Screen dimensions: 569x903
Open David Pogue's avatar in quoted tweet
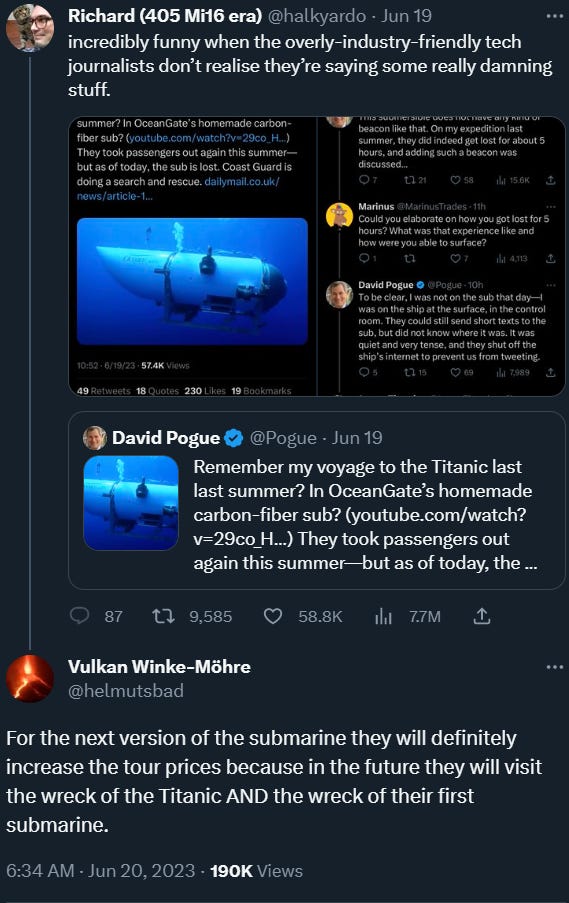(94, 438)
